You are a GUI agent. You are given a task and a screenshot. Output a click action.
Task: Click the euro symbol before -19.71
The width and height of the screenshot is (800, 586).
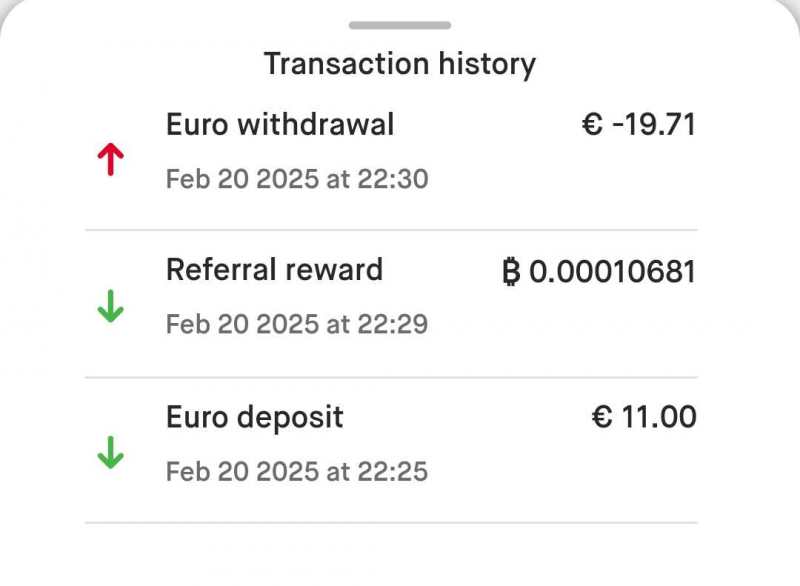pos(592,125)
